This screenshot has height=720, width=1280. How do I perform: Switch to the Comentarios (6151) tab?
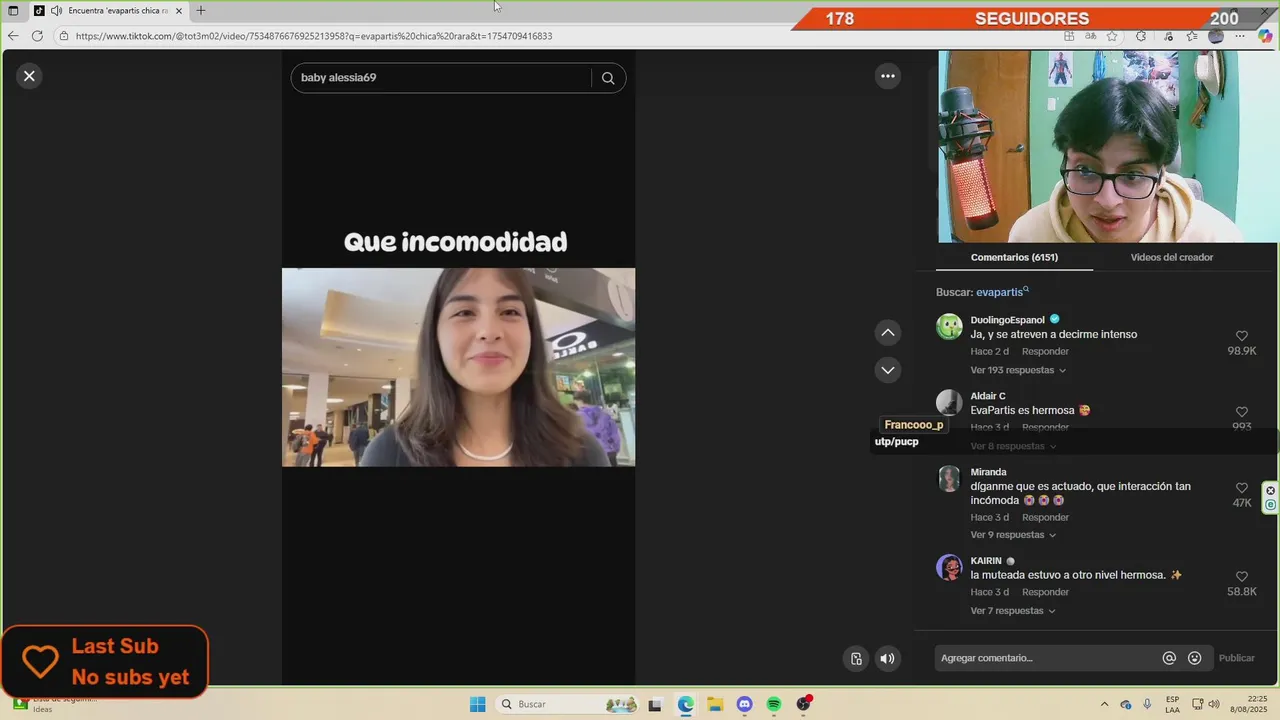(1014, 257)
